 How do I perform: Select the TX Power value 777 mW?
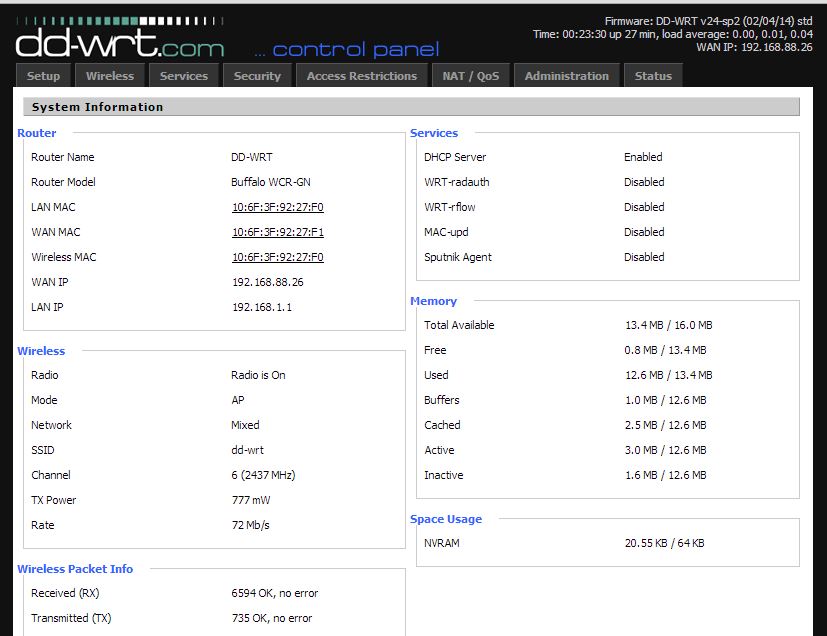click(x=251, y=500)
